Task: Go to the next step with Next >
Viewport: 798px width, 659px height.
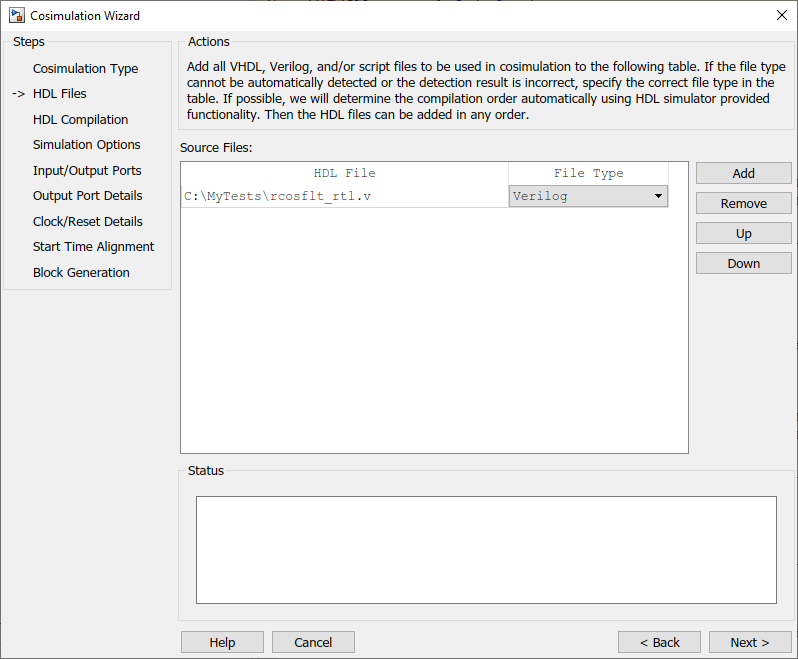Action: click(749, 642)
